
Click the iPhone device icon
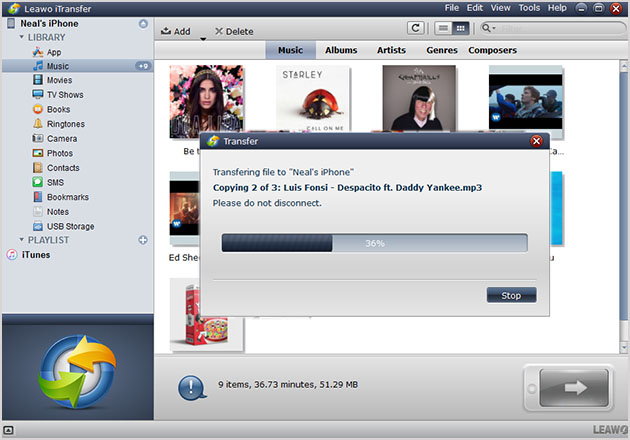pyautogui.click(x=11, y=23)
